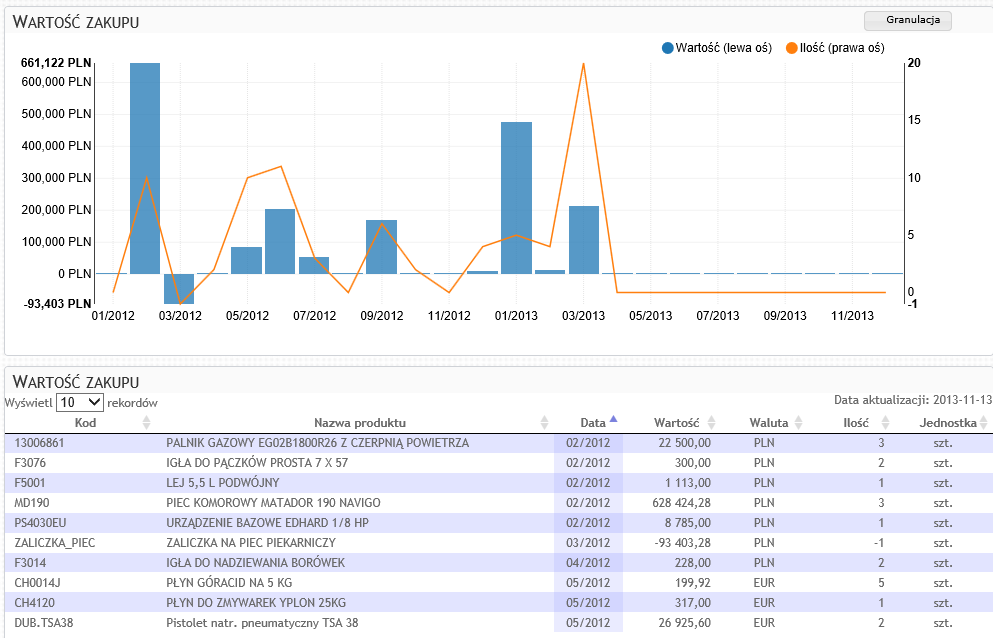Image resolution: width=993 pixels, height=638 pixels.
Task: Click the date 04/2012 in the table
Action: tap(588, 563)
